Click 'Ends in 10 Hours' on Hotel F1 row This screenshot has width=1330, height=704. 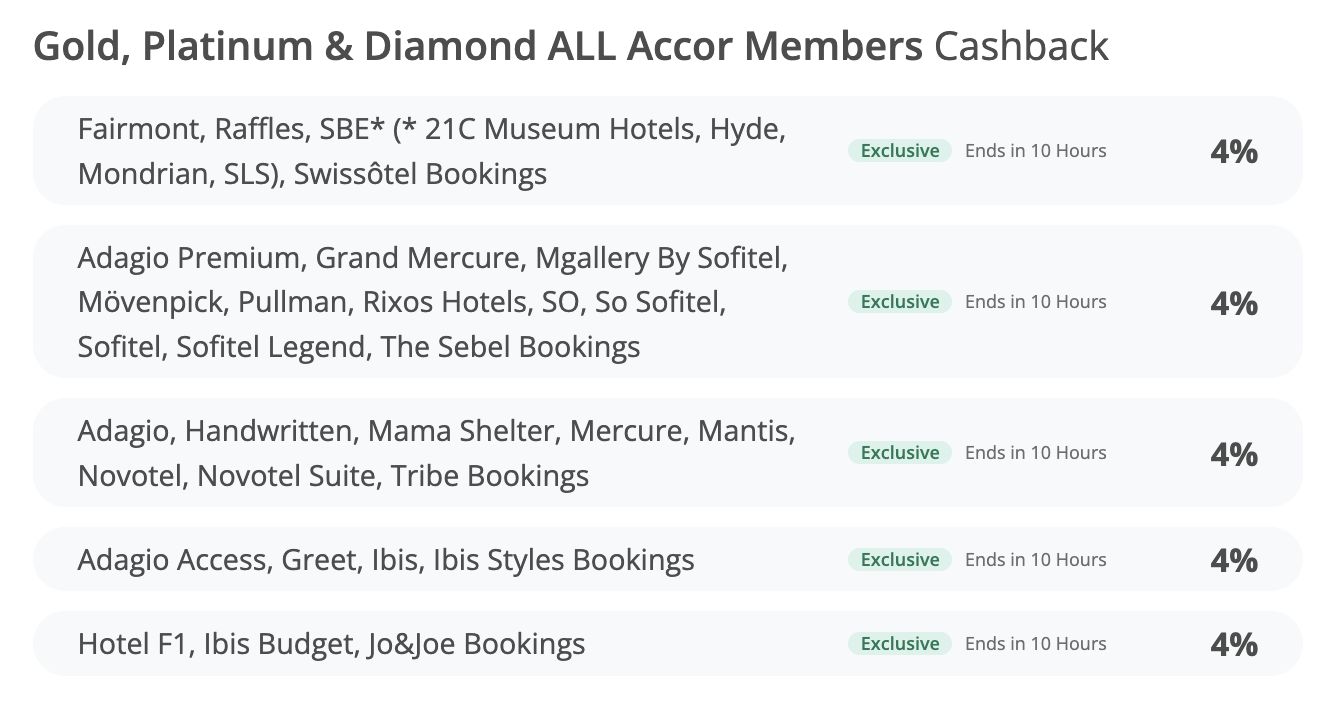[x=1035, y=644]
